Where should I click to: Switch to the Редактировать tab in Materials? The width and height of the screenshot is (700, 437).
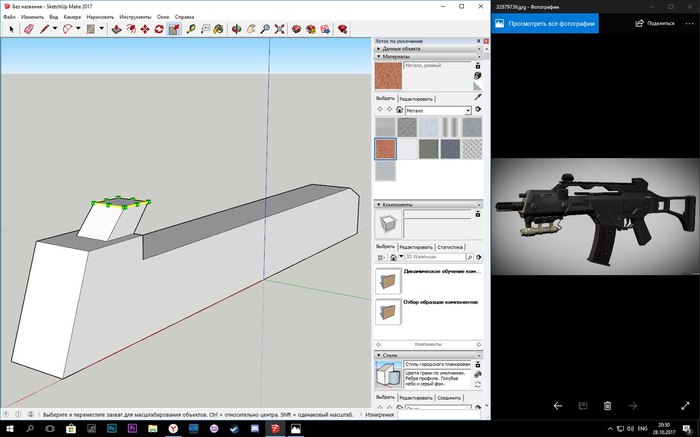415,99
